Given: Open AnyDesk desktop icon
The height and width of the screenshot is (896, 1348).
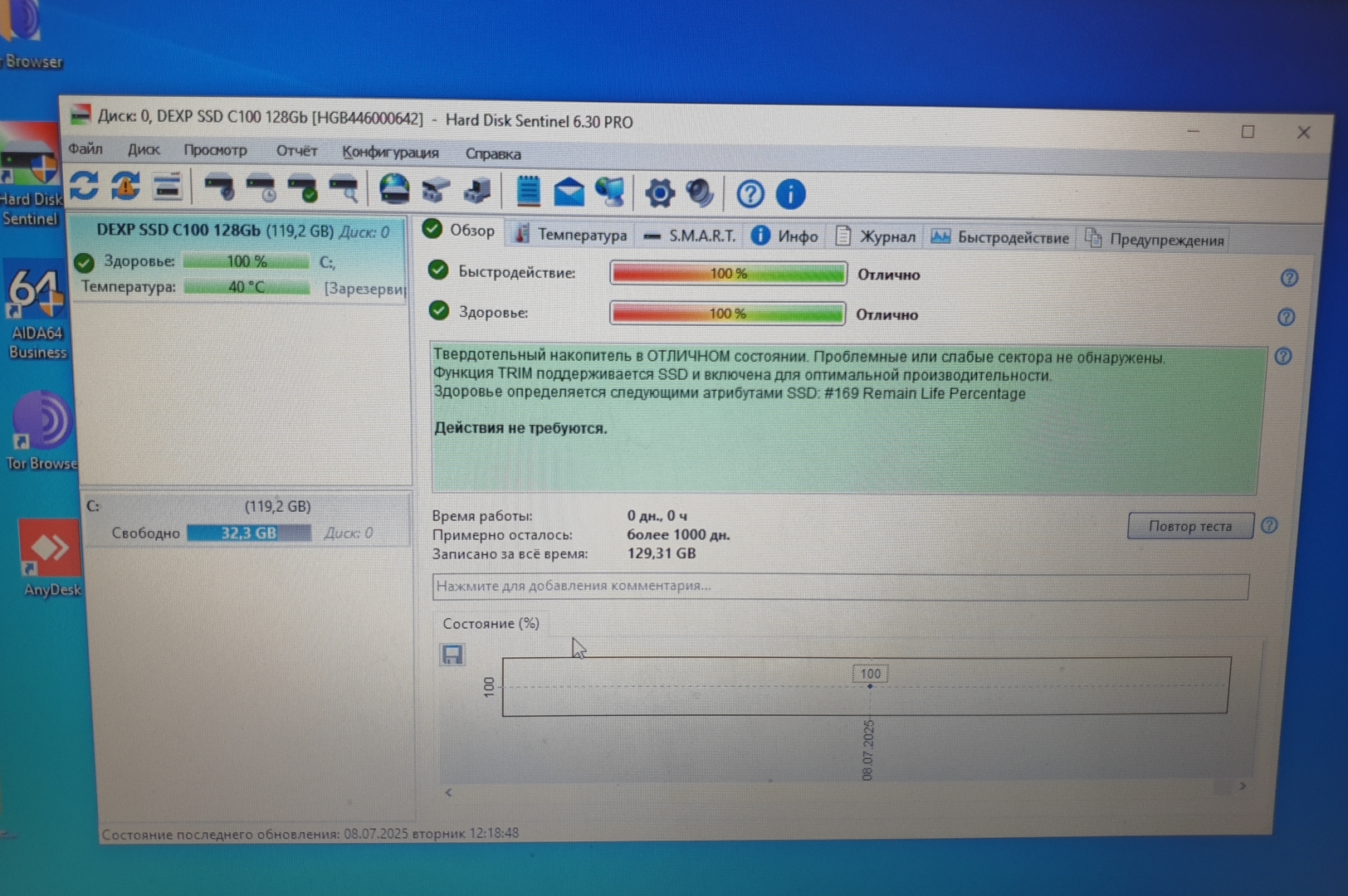Looking at the screenshot, I should coord(51,558).
